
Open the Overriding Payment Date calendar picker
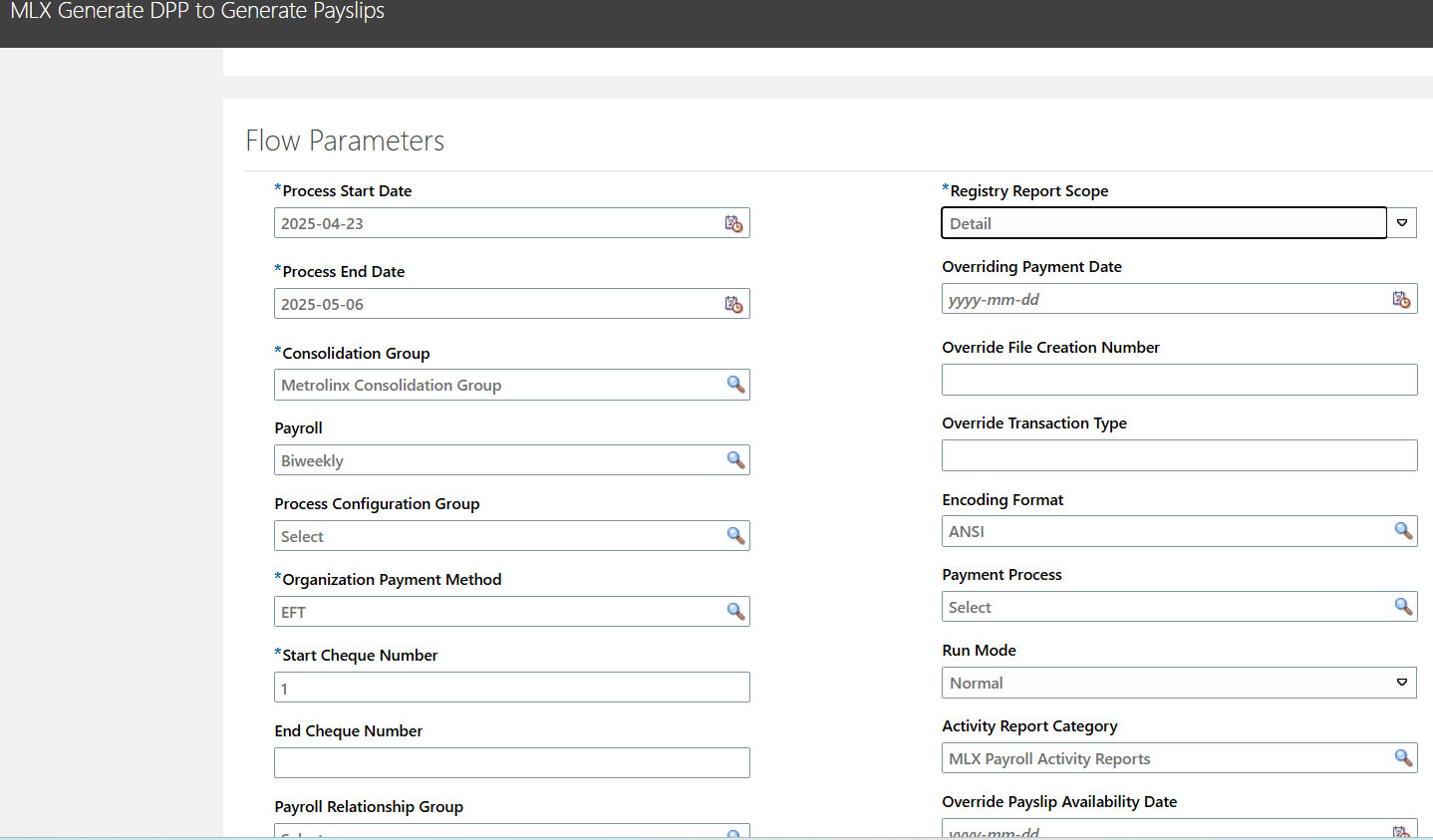coord(1402,299)
